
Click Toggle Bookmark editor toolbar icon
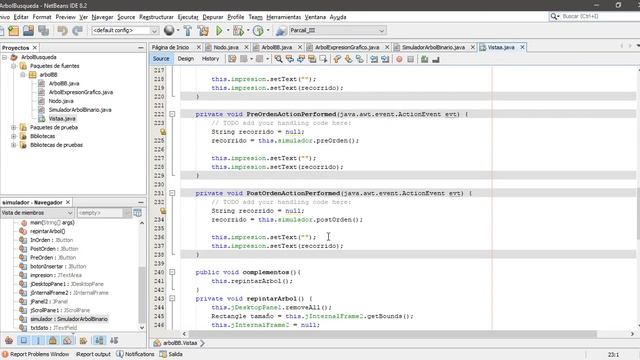360,59
